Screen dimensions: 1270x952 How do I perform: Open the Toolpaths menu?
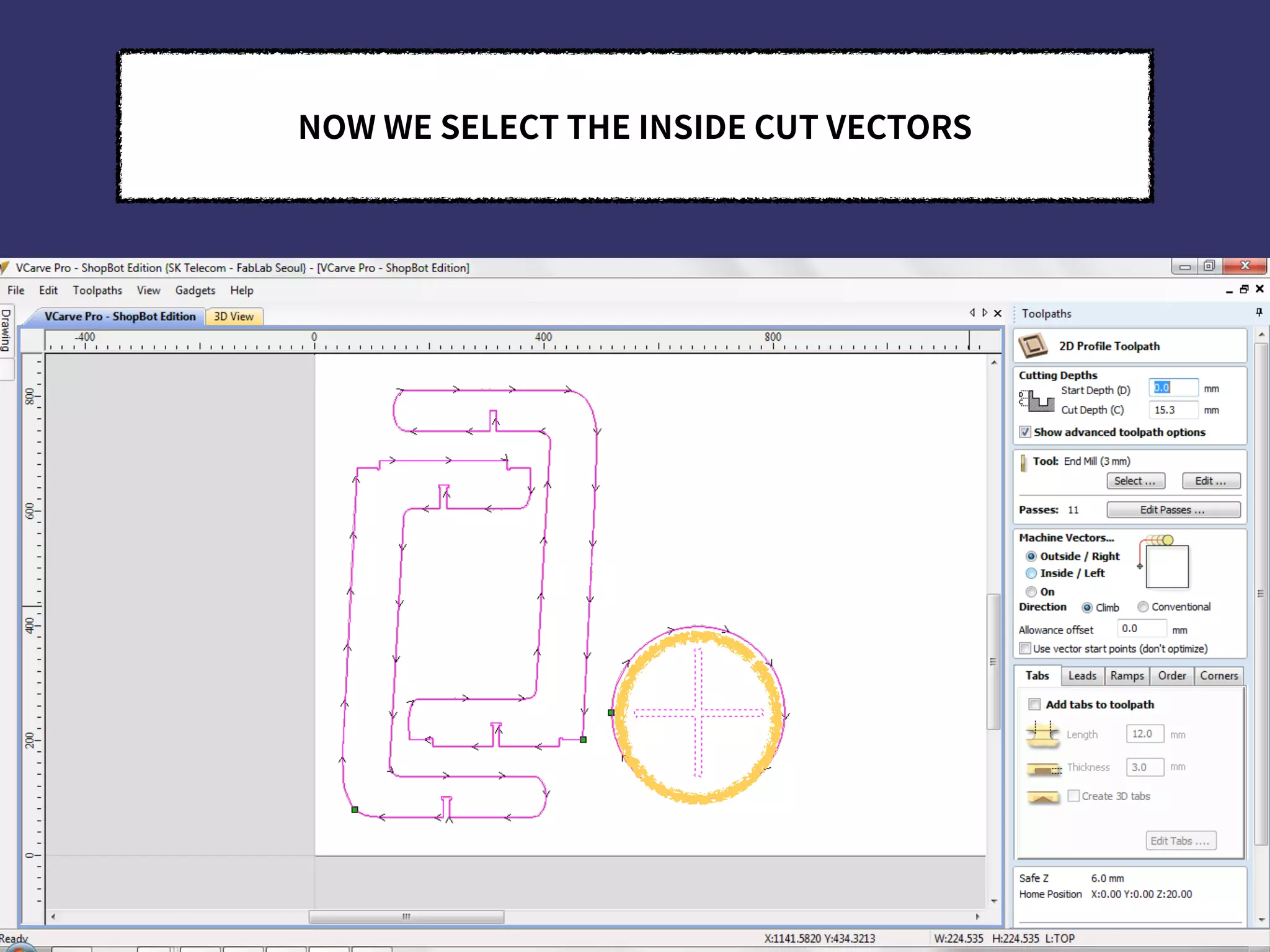pos(97,290)
